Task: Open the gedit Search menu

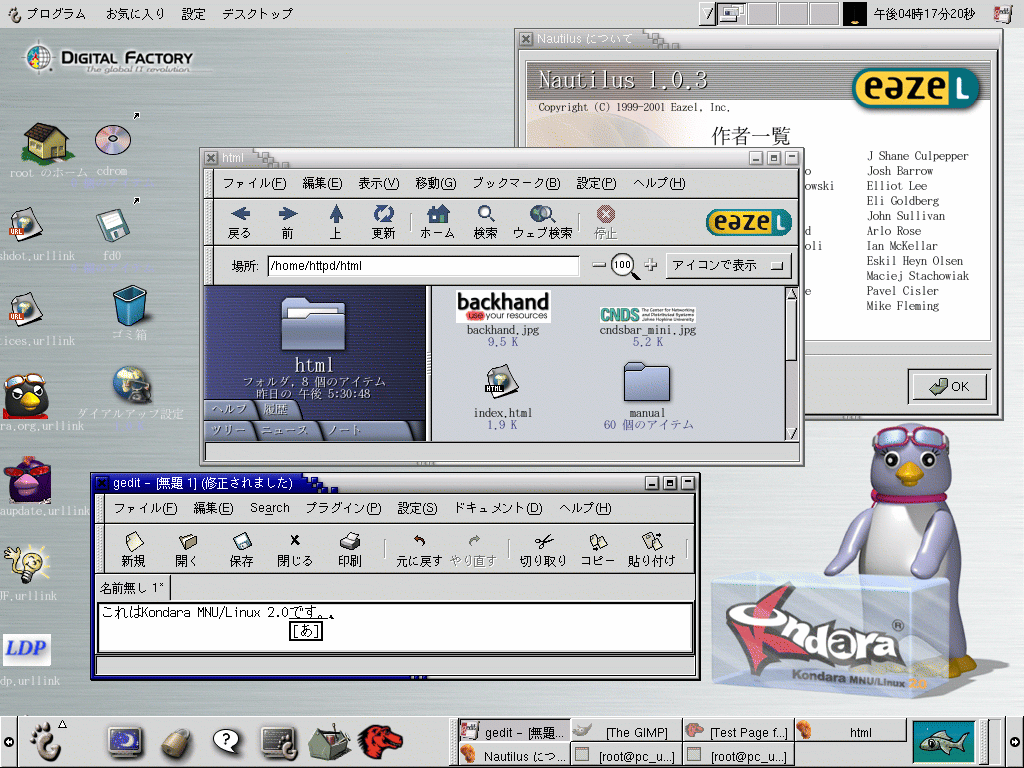Action: (270, 507)
